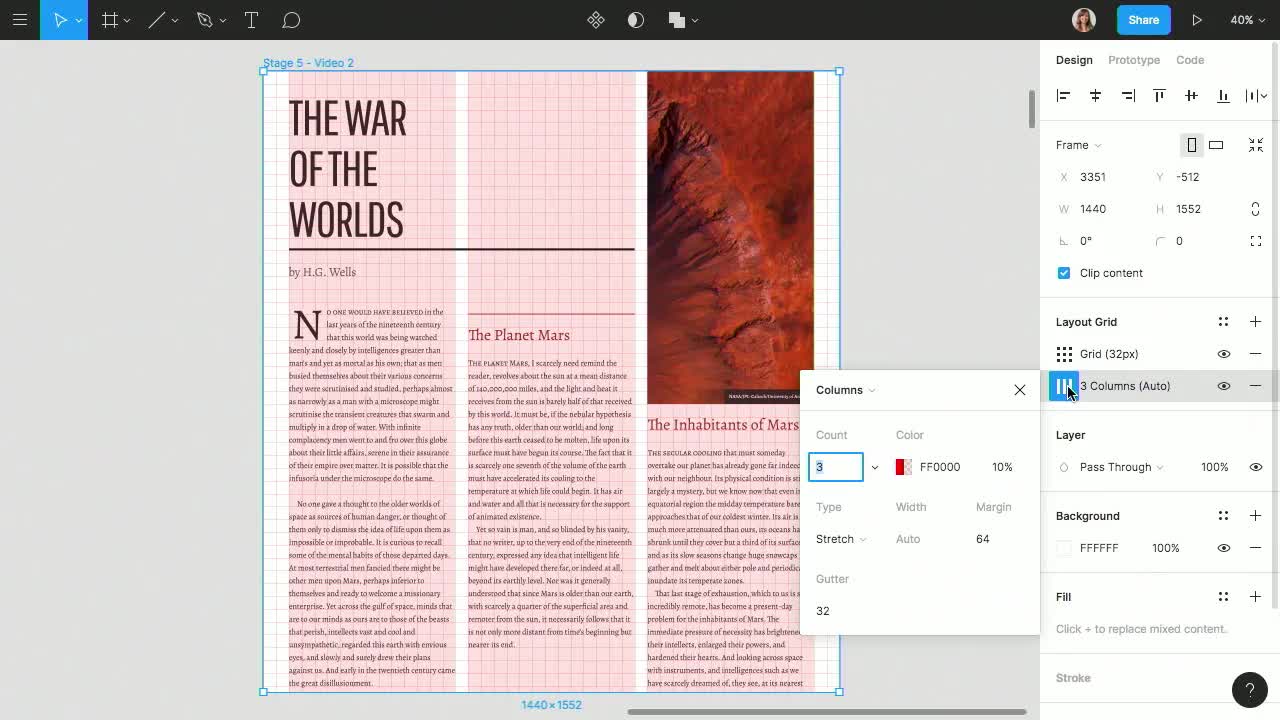Select the Comment tool
The width and height of the screenshot is (1280, 720).
pyautogui.click(x=291, y=20)
